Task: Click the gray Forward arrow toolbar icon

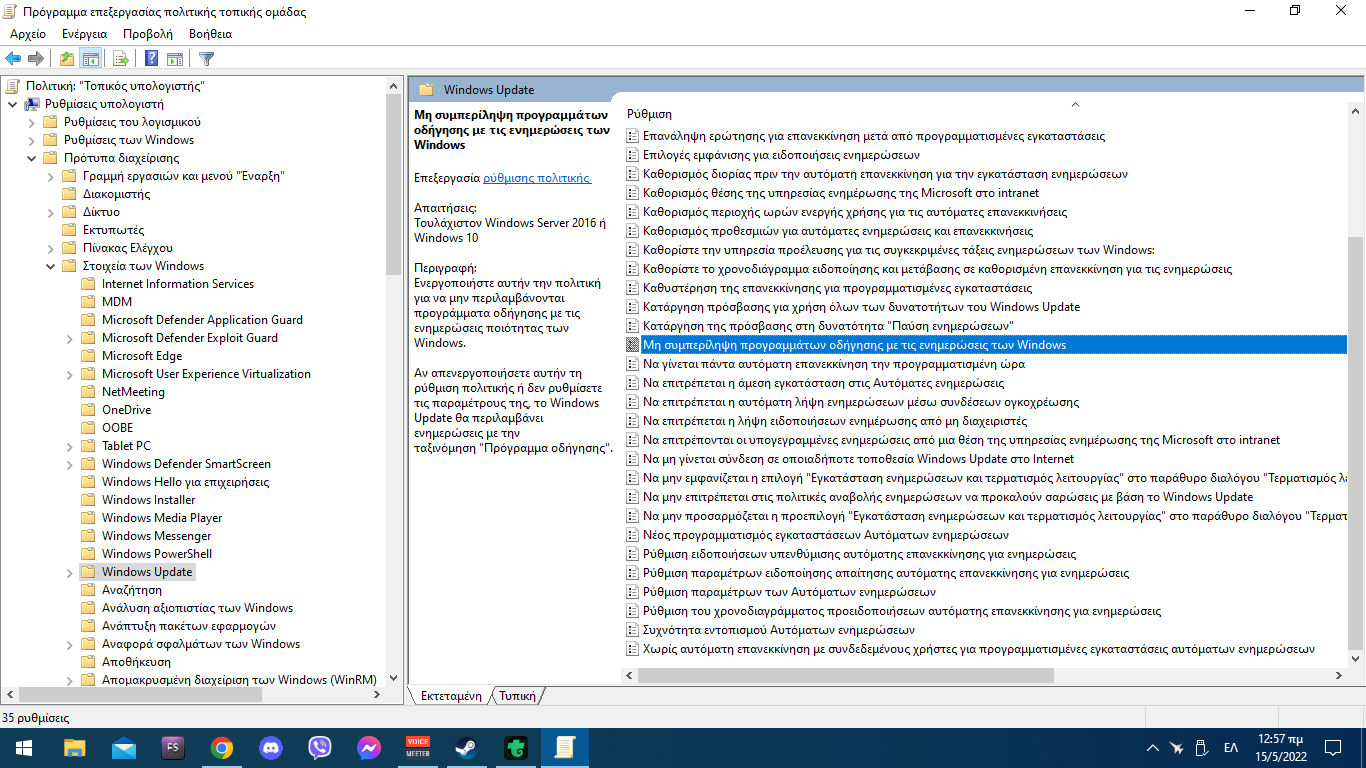Action: (36, 58)
